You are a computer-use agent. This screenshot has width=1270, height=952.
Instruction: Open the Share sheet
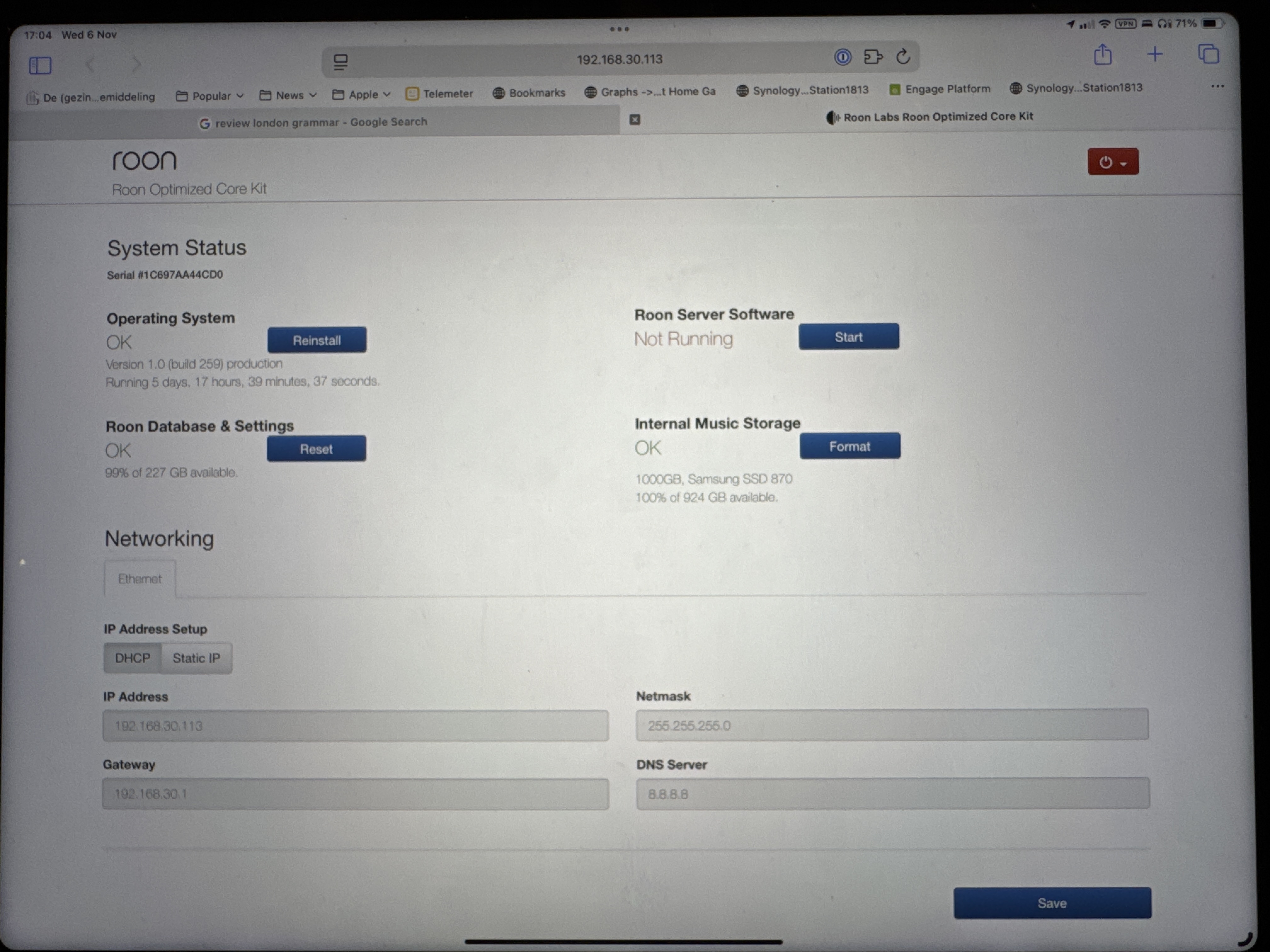pos(1102,55)
